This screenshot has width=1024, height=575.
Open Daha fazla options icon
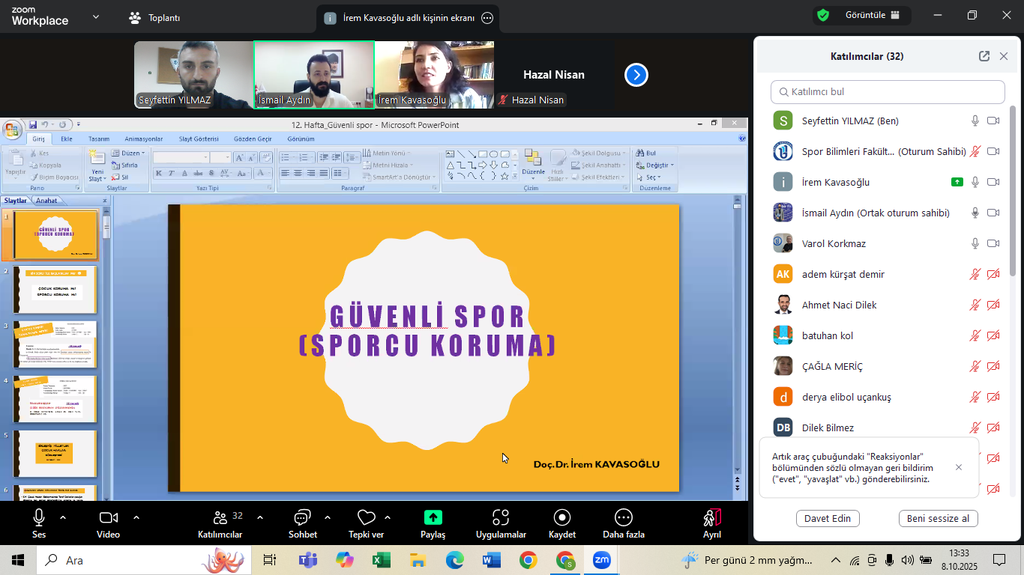(x=623, y=518)
